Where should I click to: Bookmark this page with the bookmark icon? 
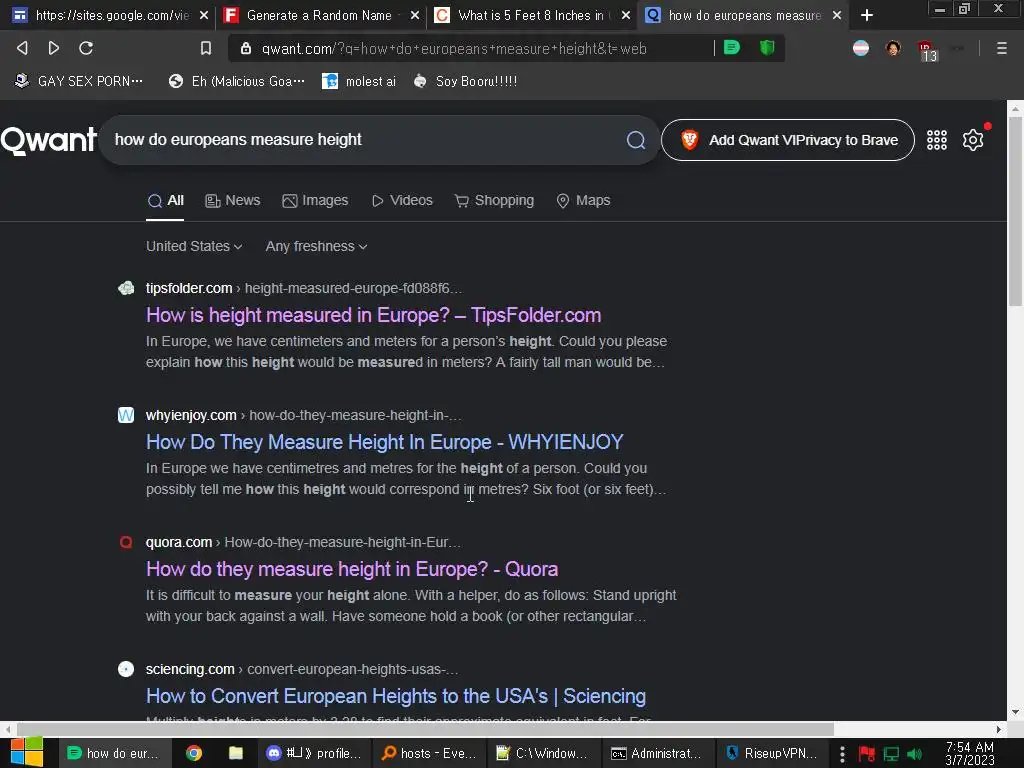pos(206,48)
